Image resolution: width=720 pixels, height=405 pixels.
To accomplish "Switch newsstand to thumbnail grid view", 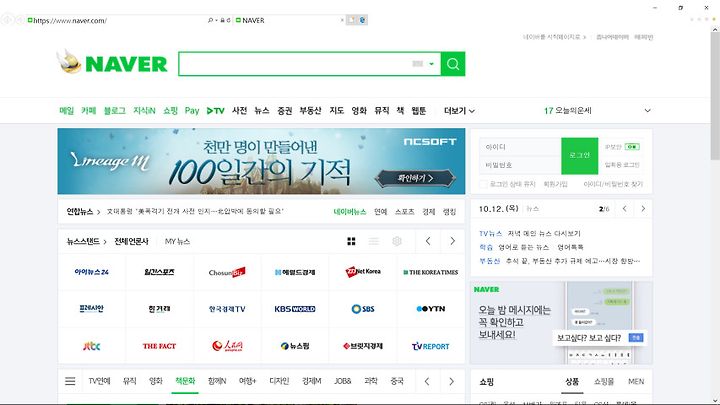I will (x=351, y=241).
